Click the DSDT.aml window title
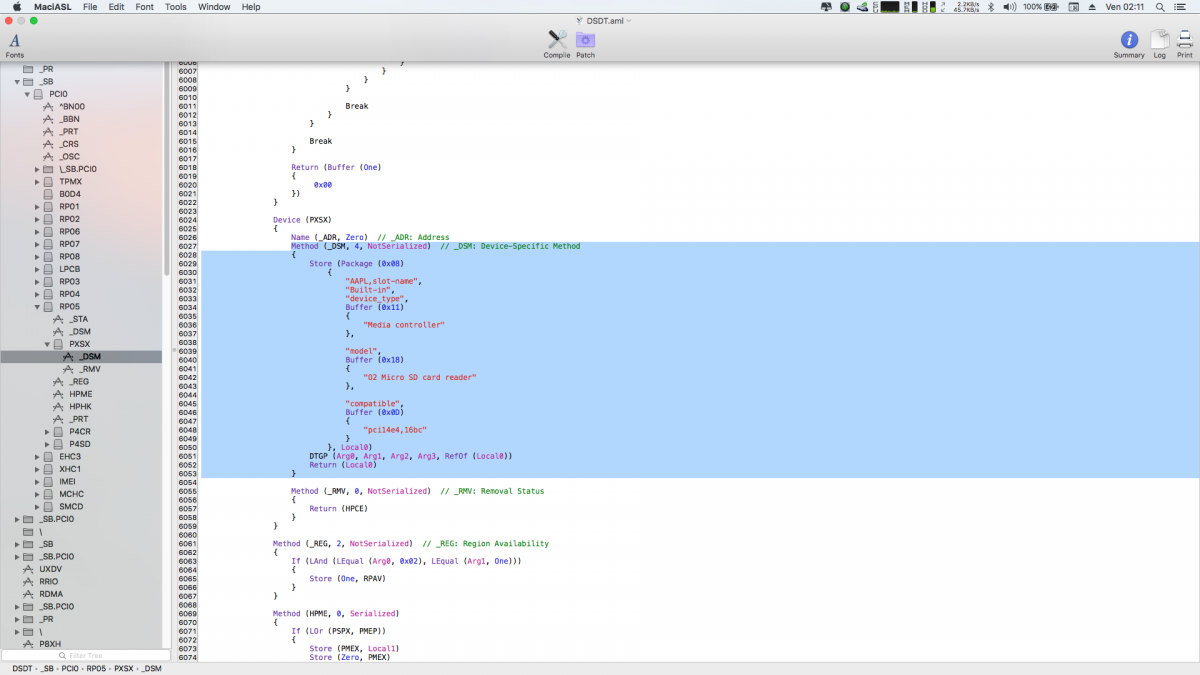The width and height of the screenshot is (1200, 675). pos(603,20)
